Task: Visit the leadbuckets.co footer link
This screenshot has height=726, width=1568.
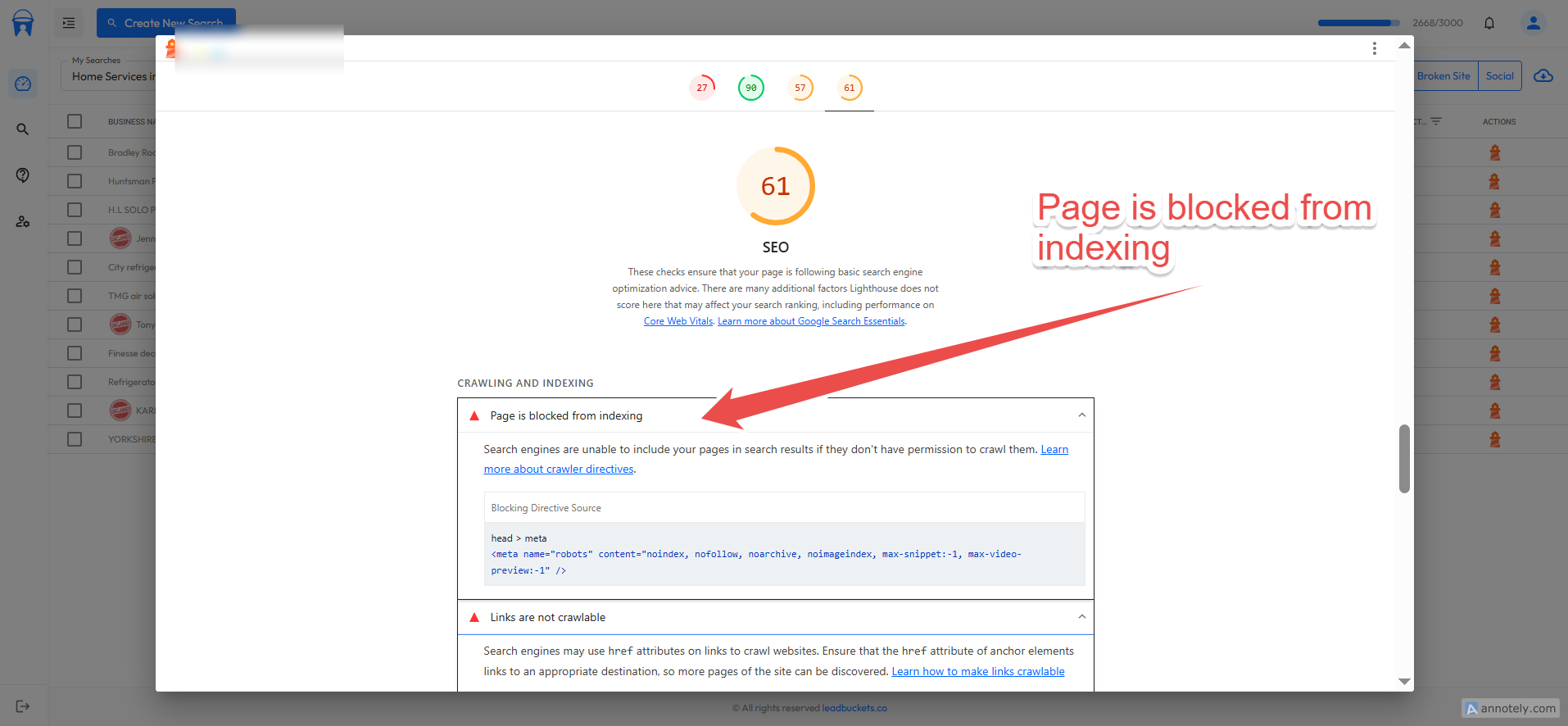Action: [854, 708]
